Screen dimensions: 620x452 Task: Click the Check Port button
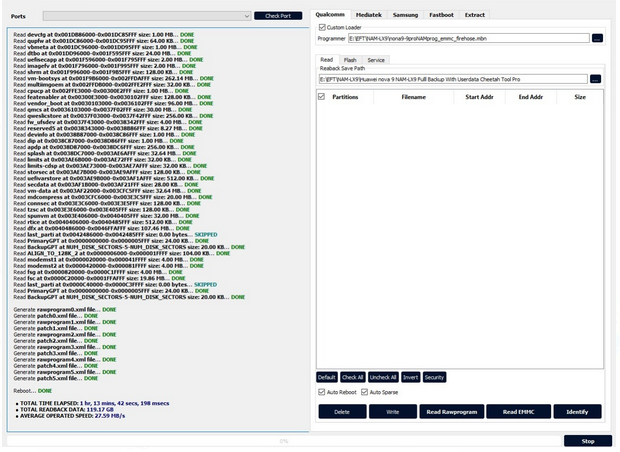[x=278, y=16]
